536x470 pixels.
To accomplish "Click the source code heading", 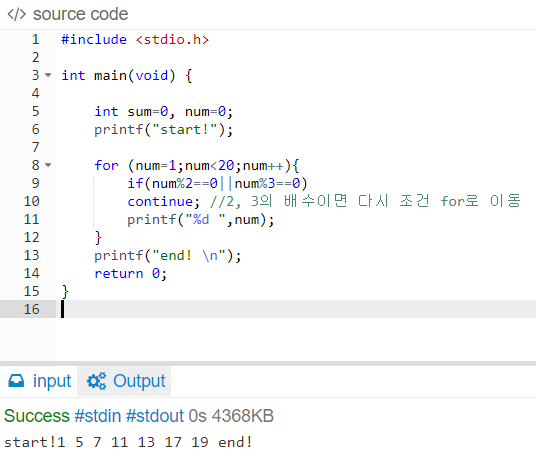I will click(80, 14).
